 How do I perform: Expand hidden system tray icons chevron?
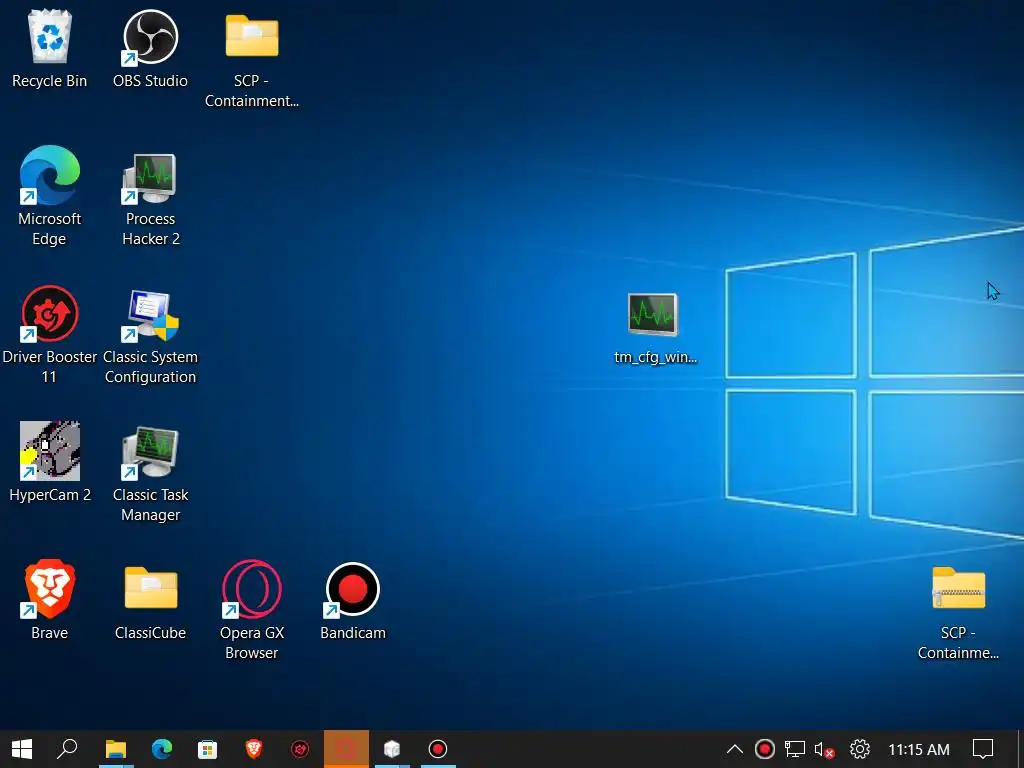(x=735, y=749)
